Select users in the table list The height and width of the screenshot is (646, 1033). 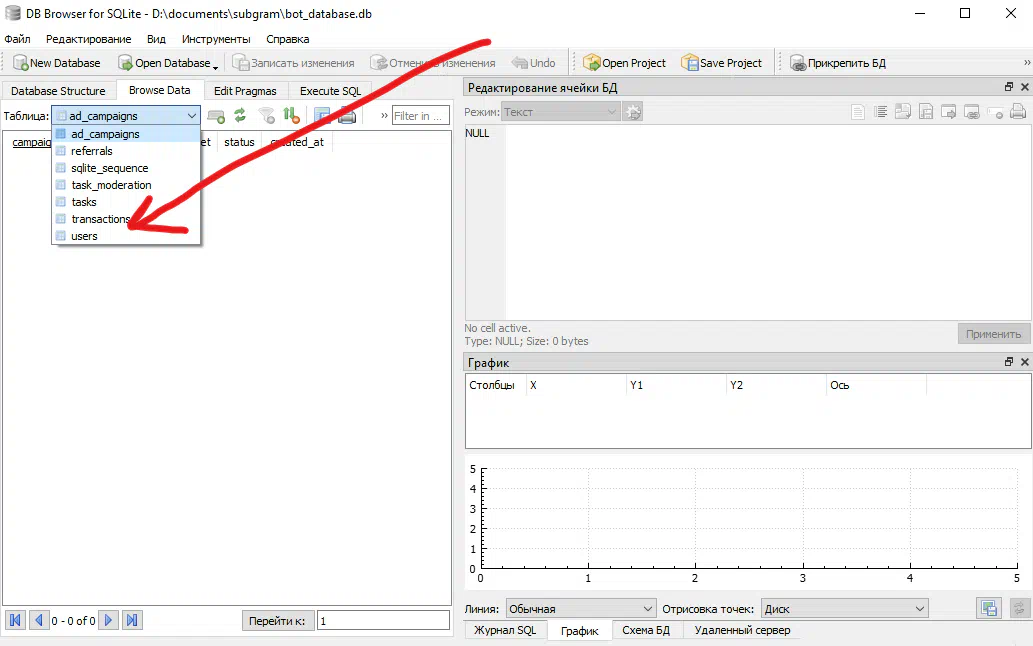126,236
